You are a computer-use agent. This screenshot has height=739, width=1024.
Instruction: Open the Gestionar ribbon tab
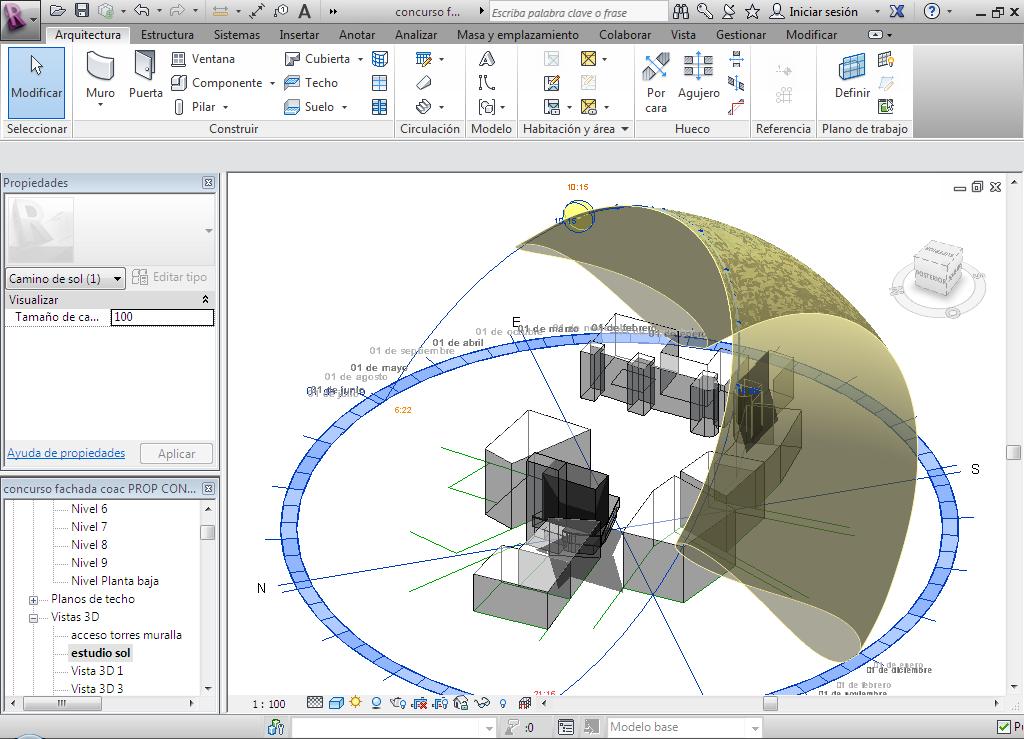point(741,34)
